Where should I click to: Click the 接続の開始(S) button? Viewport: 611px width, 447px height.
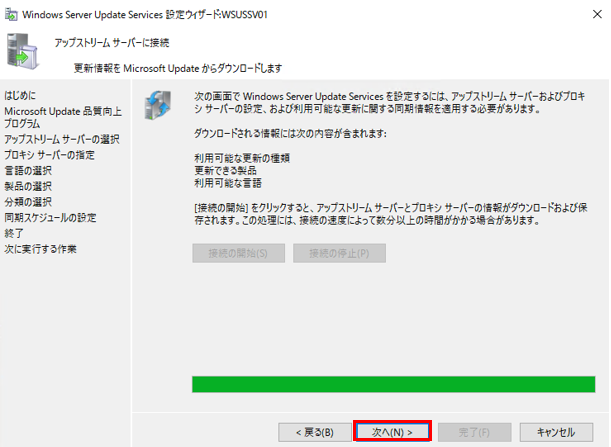(238, 253)
